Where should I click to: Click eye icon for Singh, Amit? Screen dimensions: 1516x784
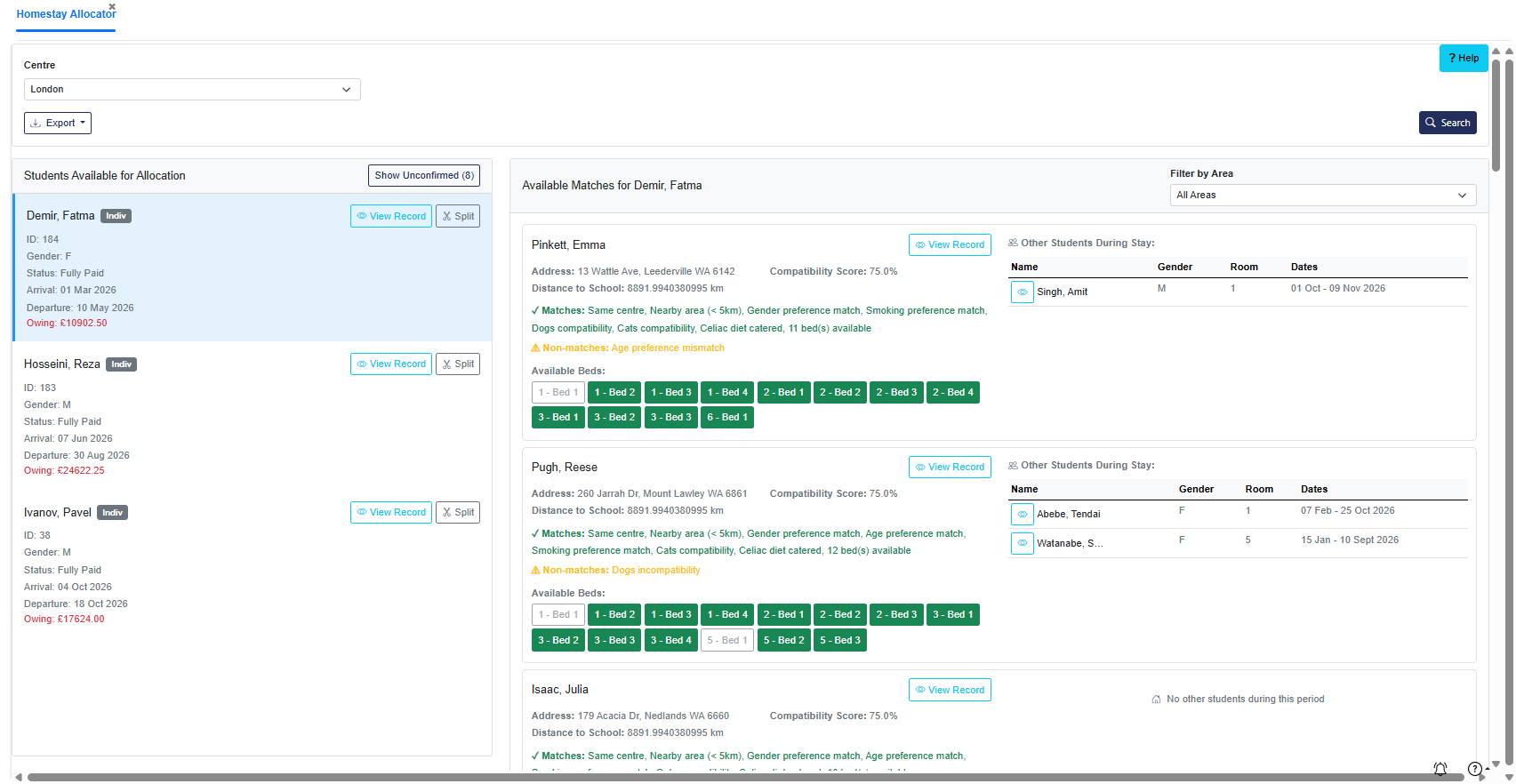point(1023,292)
